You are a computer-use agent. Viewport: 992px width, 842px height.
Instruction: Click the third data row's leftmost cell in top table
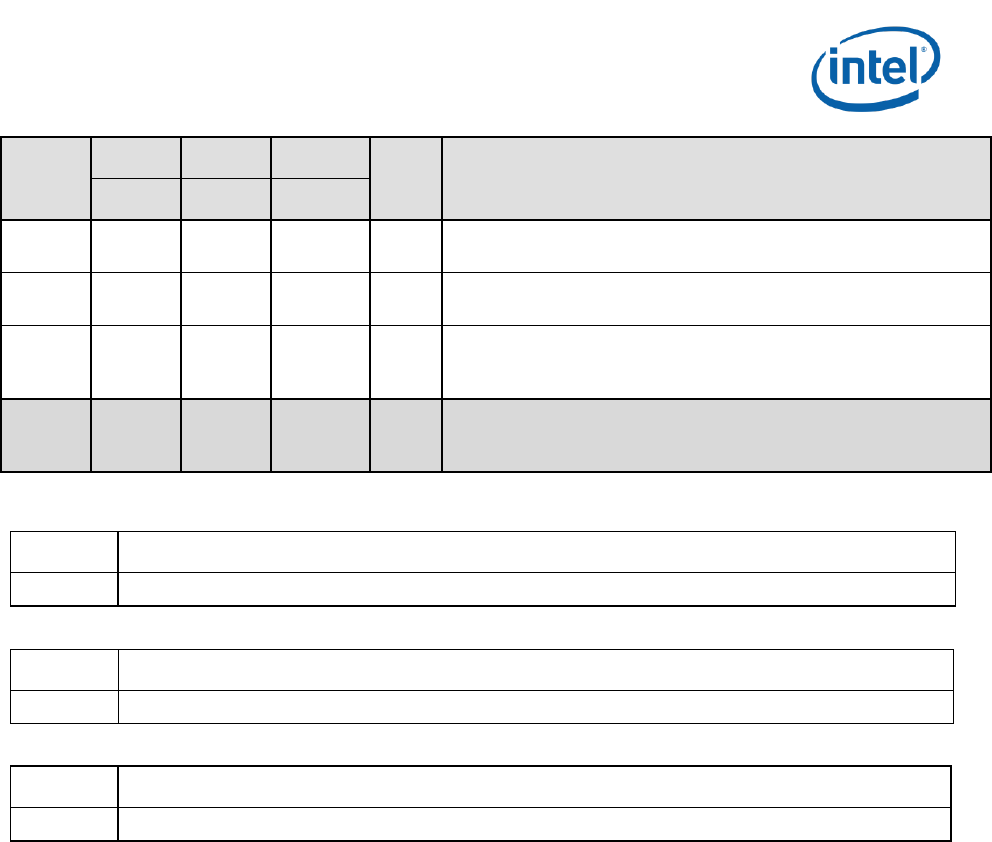click(x=46, y=361)
